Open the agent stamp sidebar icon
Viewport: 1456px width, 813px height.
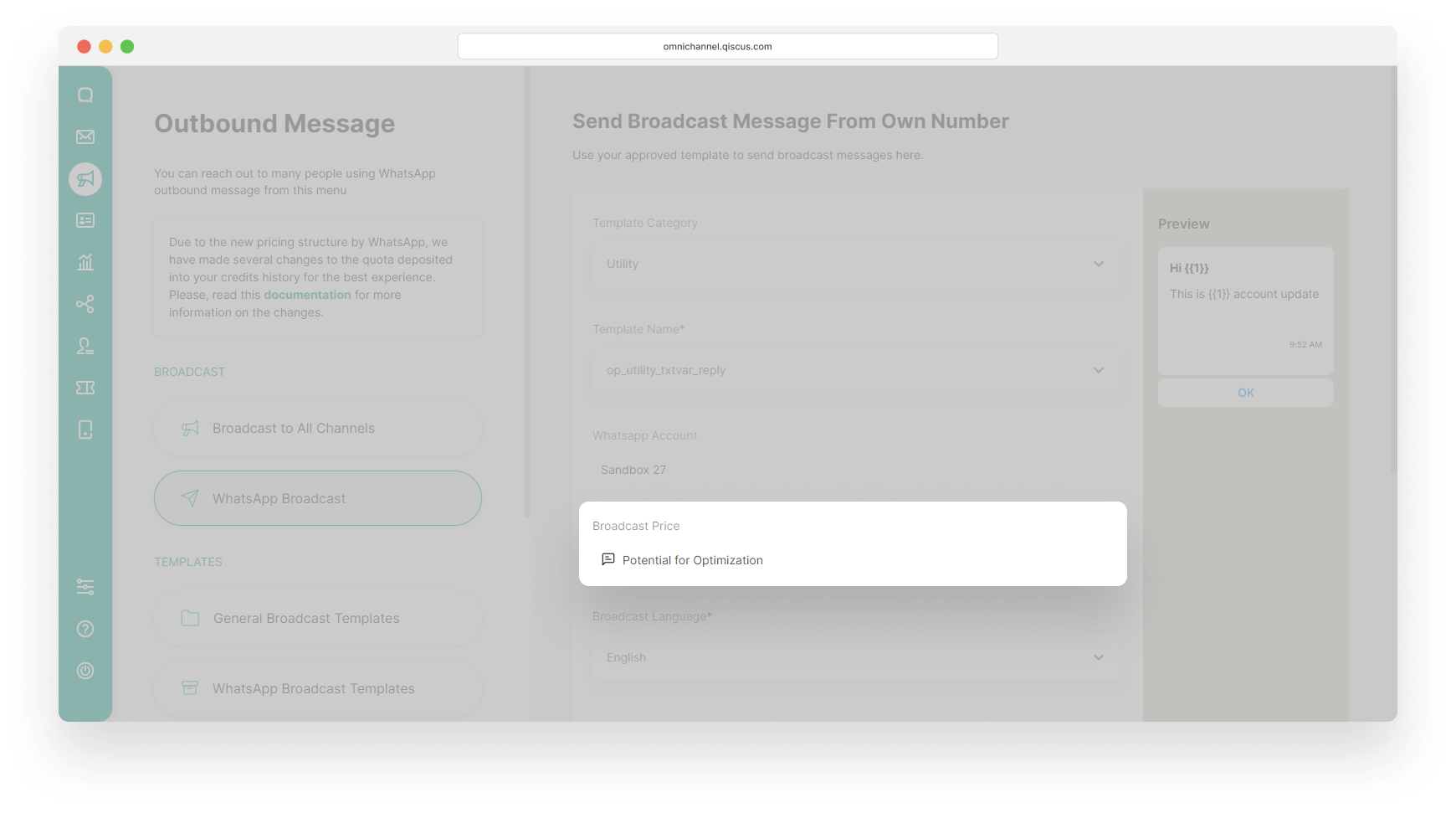click(85, 346)
